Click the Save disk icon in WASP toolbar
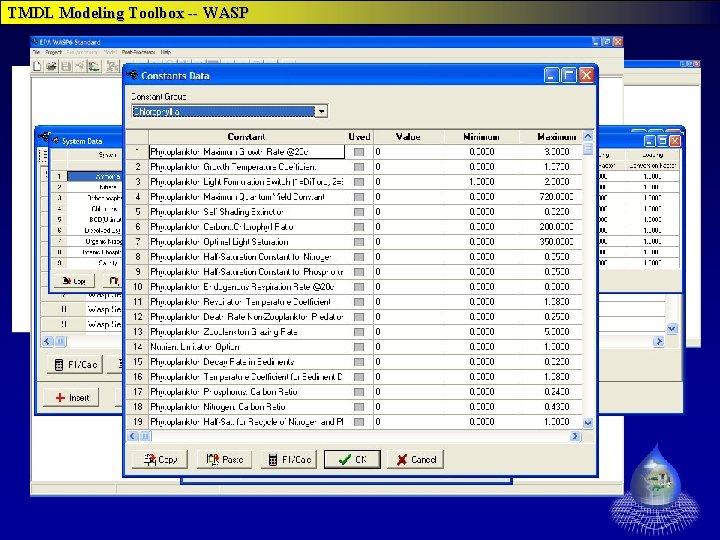Screen dimensions: 720x540 click(x=66, y=67)
